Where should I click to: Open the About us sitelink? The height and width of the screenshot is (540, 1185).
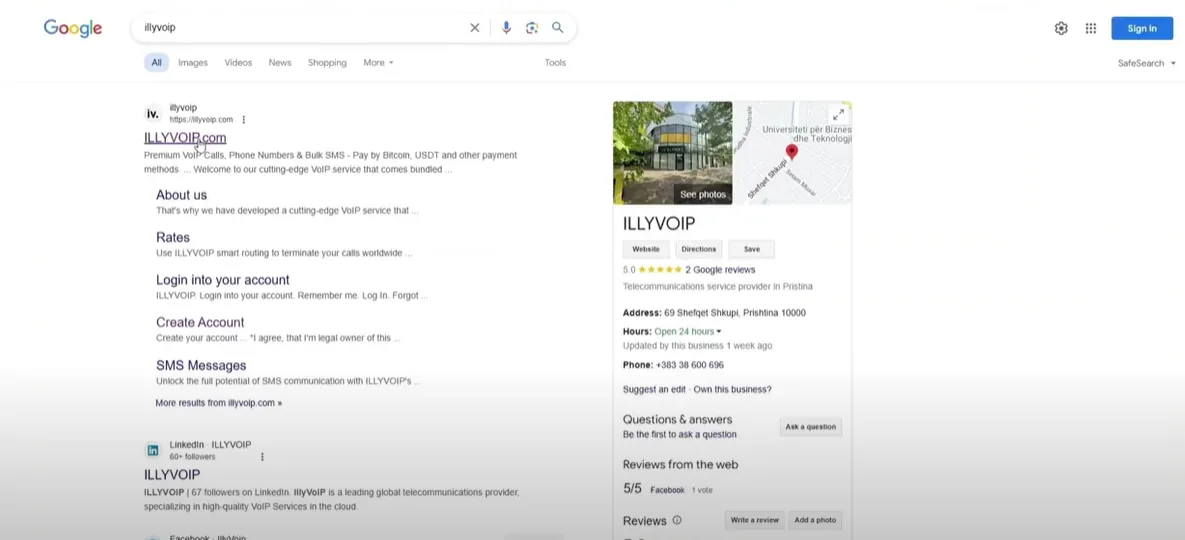pyautogui.click(x=181, y=195)
